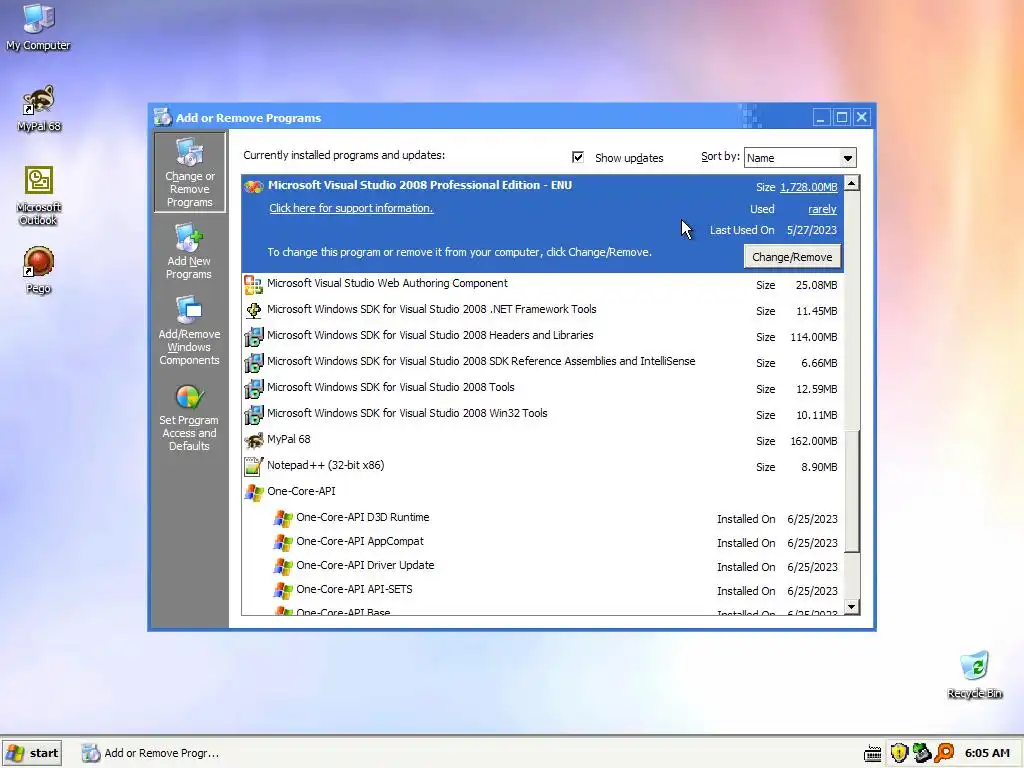The height and width of the screenshot is (768, 1024).
Task: Select MyPal 68 in program list
Action: coord(542,440)
